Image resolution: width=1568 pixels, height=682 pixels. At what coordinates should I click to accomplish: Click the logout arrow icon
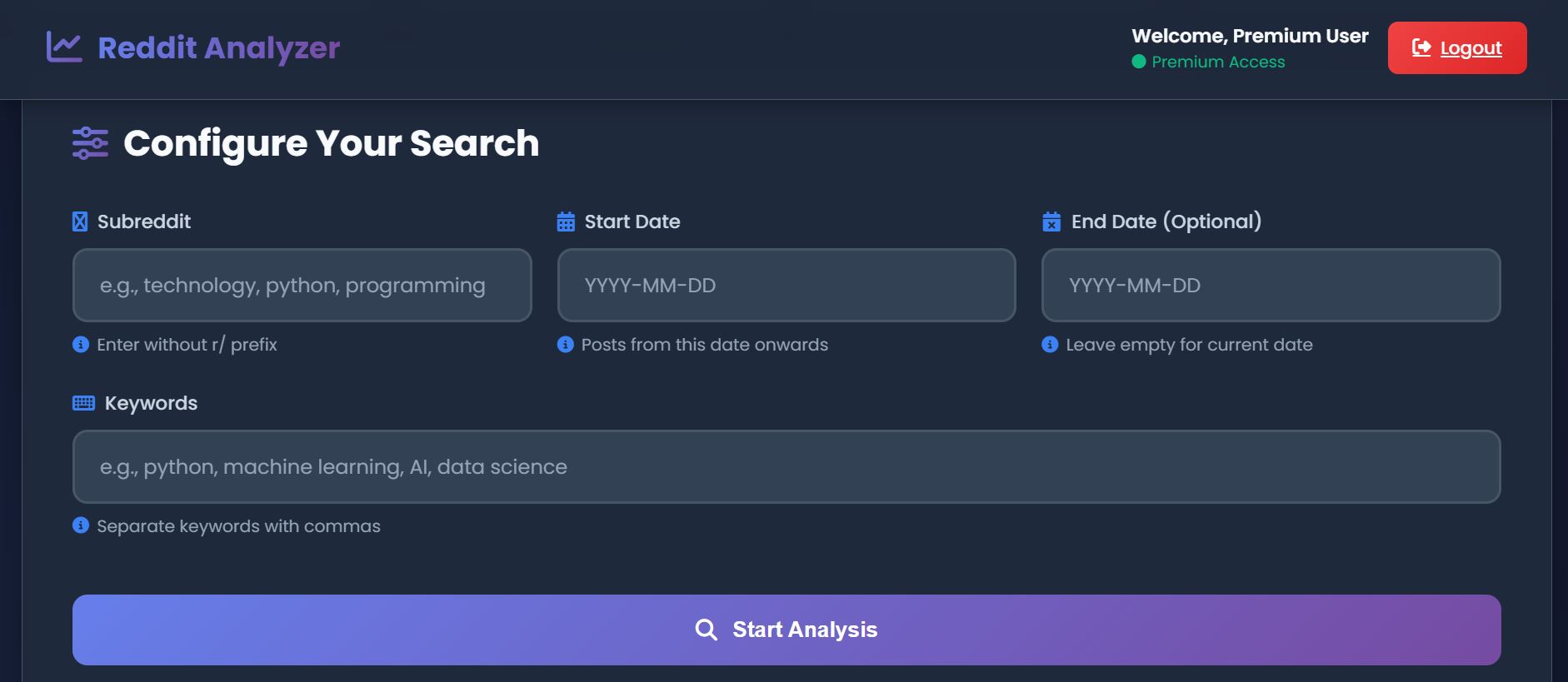(x=1421, y=48)
